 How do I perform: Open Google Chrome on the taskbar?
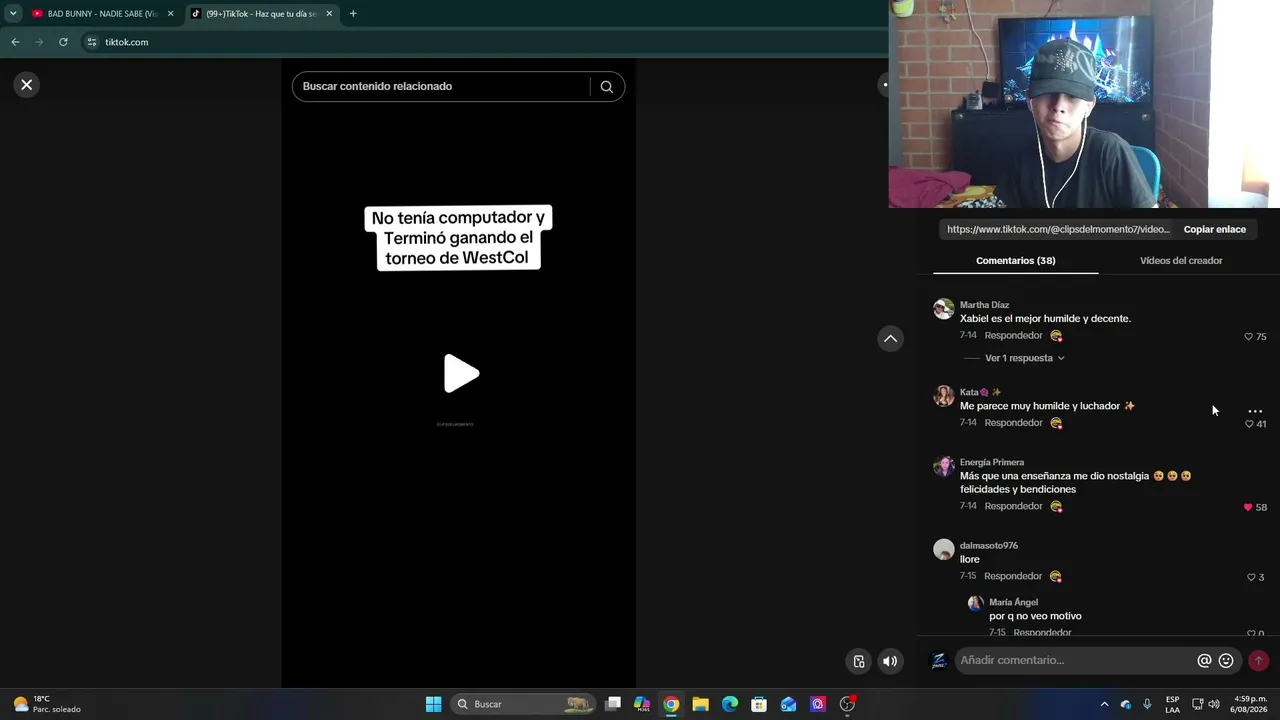point(671,704)
